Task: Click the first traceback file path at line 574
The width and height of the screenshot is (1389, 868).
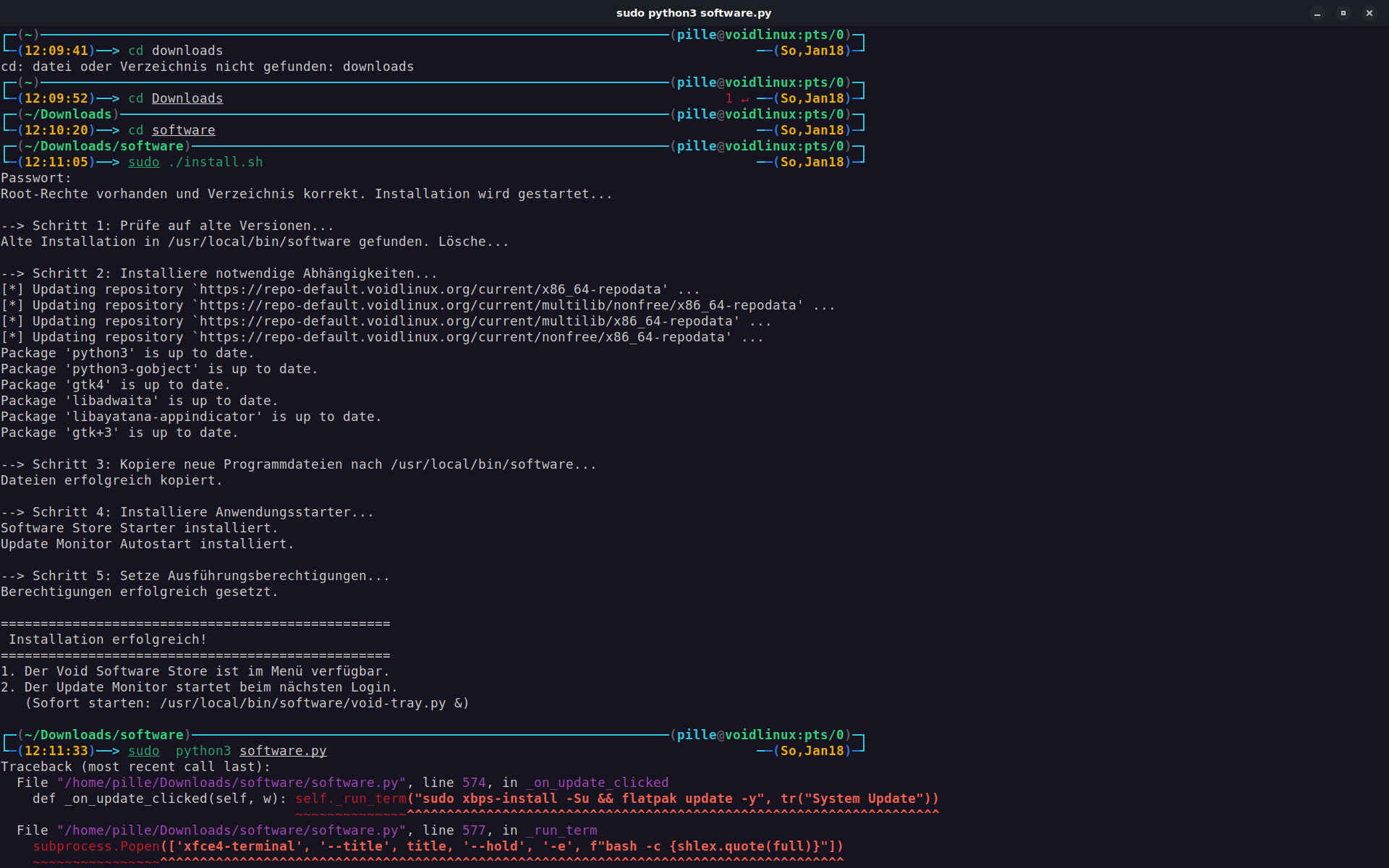Action: [x=231, y=783]
